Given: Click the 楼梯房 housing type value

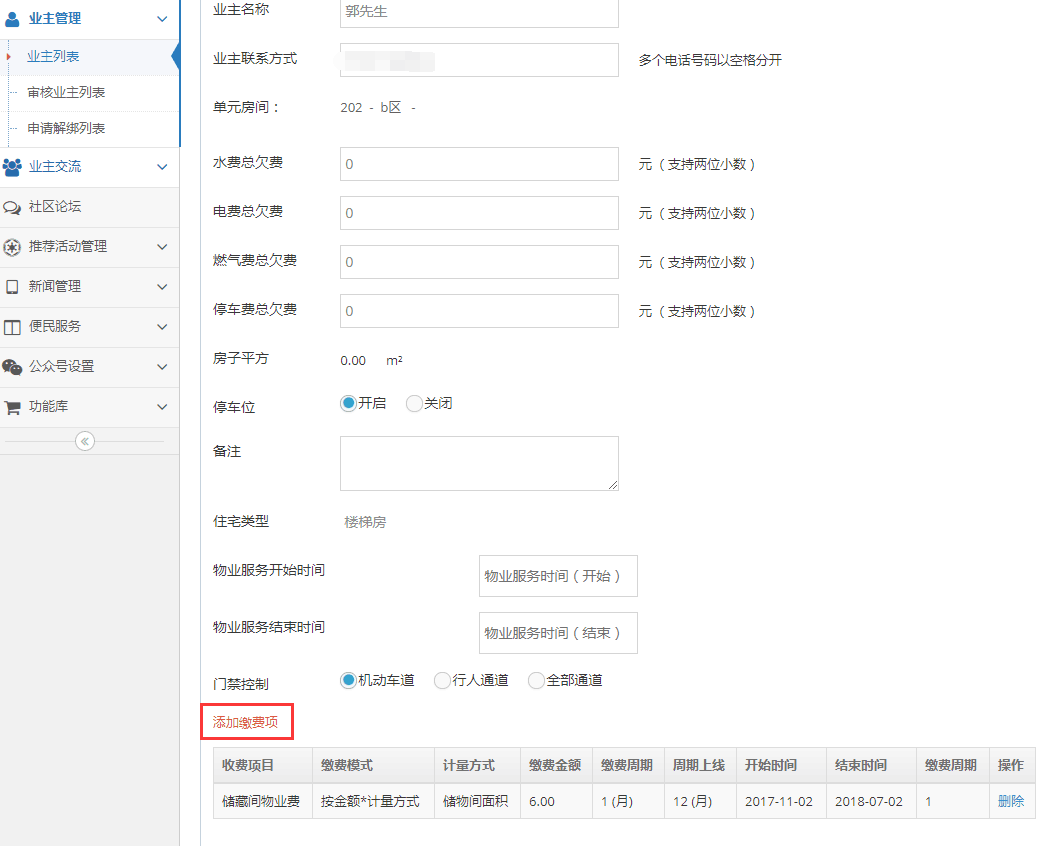Looking at the screenshot, I should [x=365, y=522].
